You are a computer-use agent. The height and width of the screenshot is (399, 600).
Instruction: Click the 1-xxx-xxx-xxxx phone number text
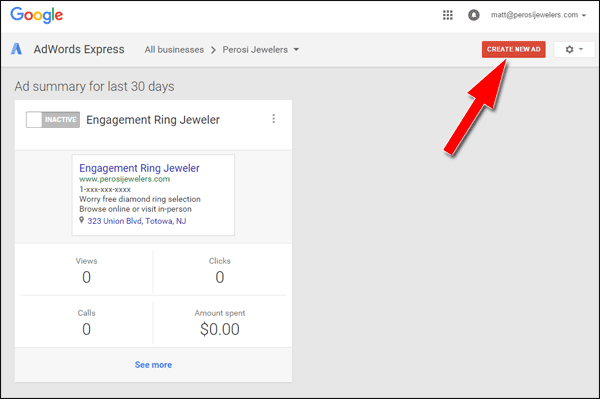105,189
